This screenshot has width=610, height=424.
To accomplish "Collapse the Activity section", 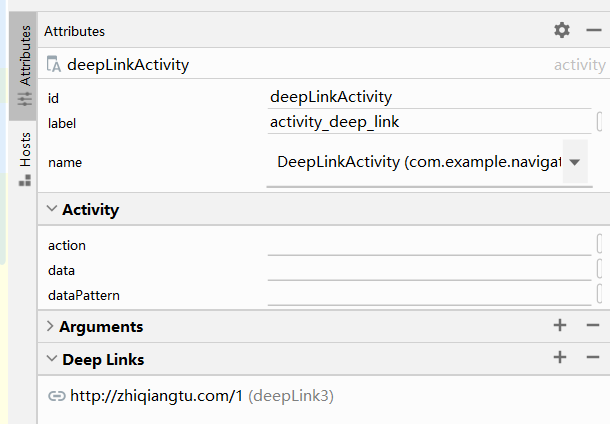I will (52, 210).
